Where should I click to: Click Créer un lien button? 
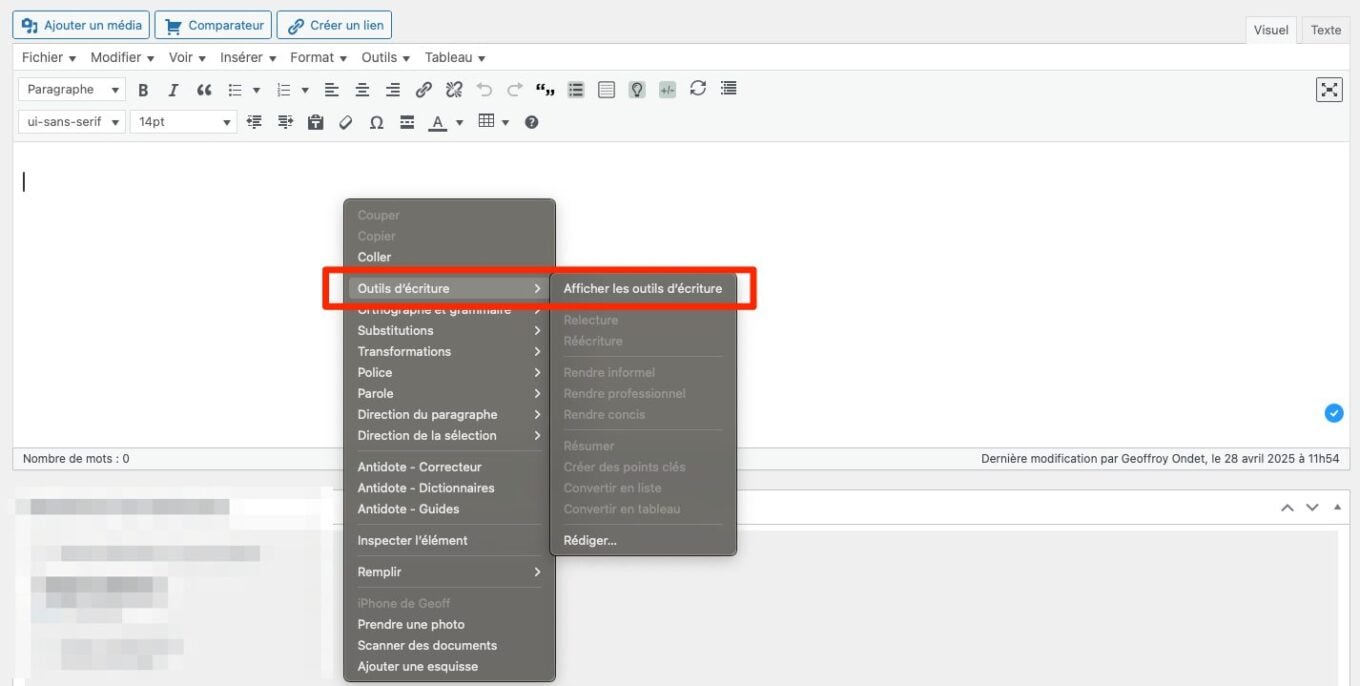point(334,25)
